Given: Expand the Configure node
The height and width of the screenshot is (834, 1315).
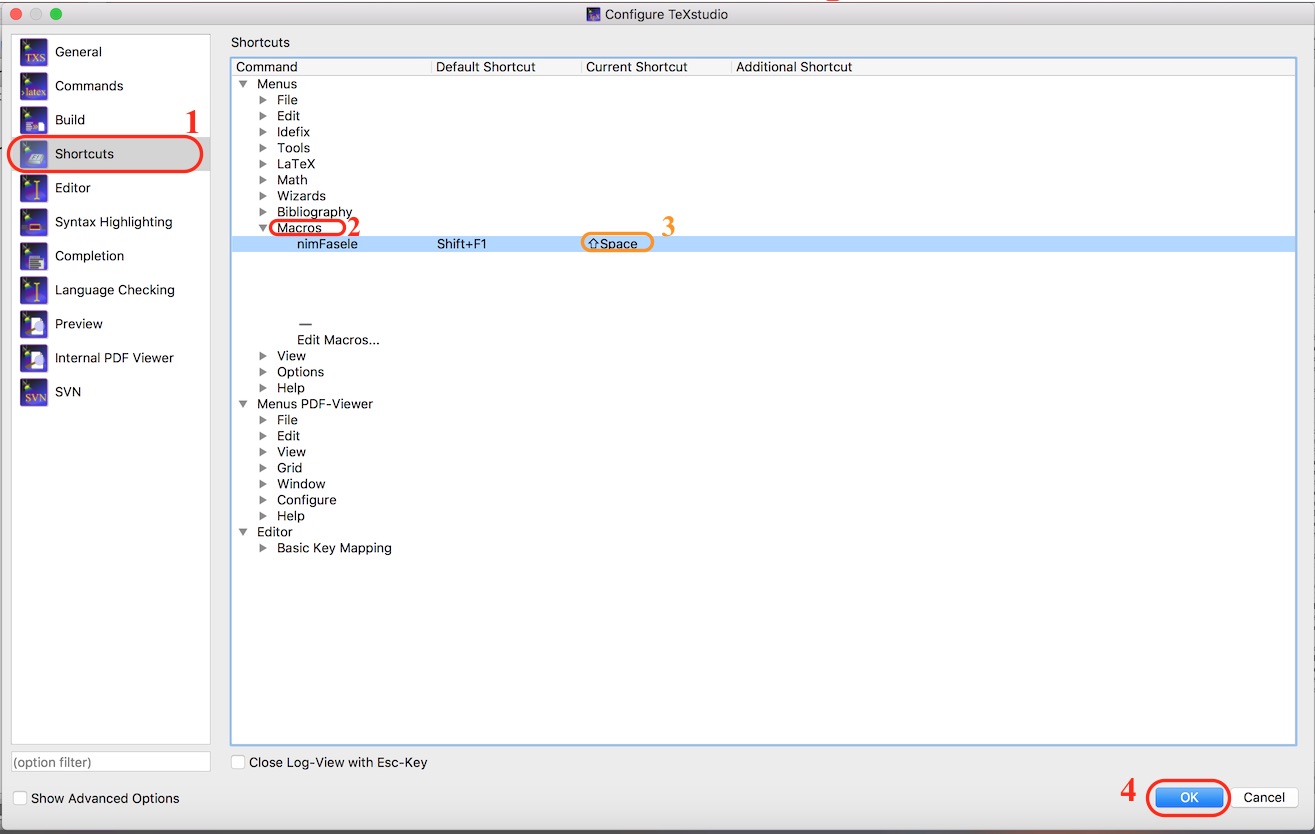Looking at the screenshot, I should pyautogui.click(x=264, y=500).
